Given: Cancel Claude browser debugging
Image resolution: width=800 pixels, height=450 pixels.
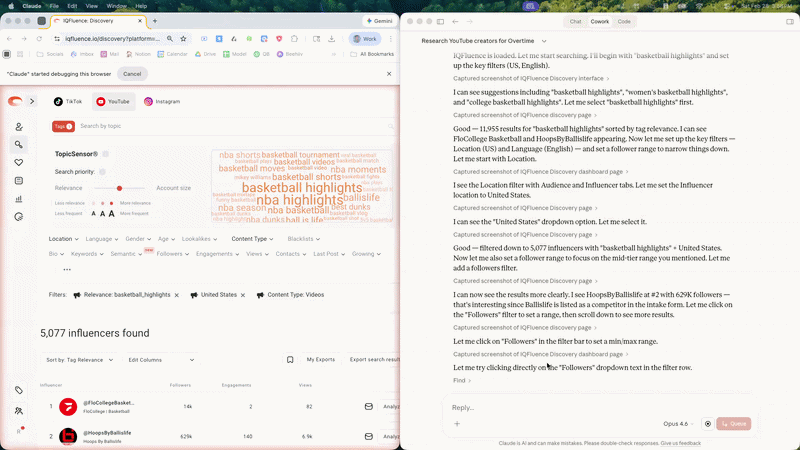Looking at the screenshot, I should click(132, 74).
